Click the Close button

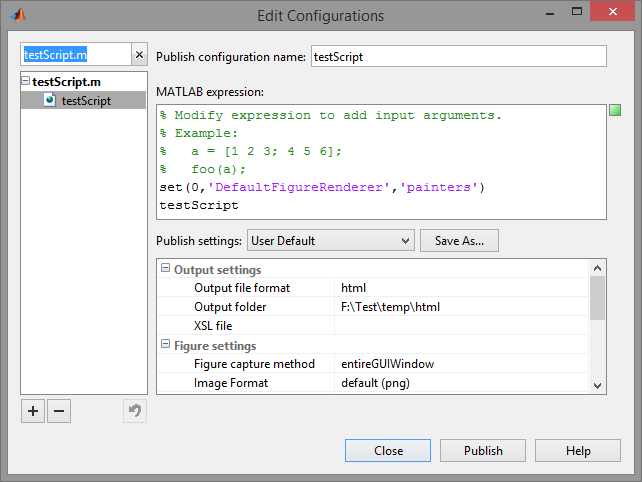388,450
